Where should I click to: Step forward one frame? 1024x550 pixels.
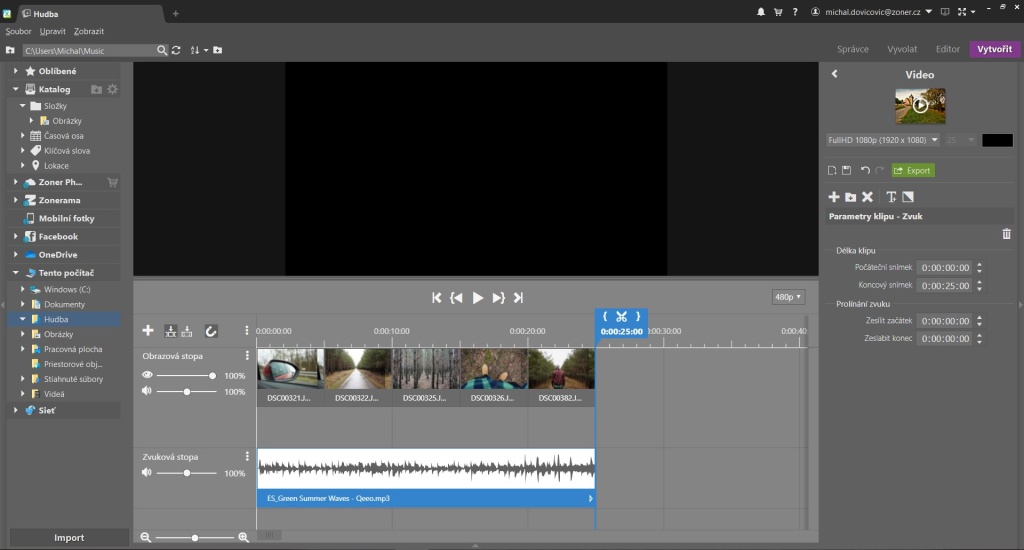[498, 298]
